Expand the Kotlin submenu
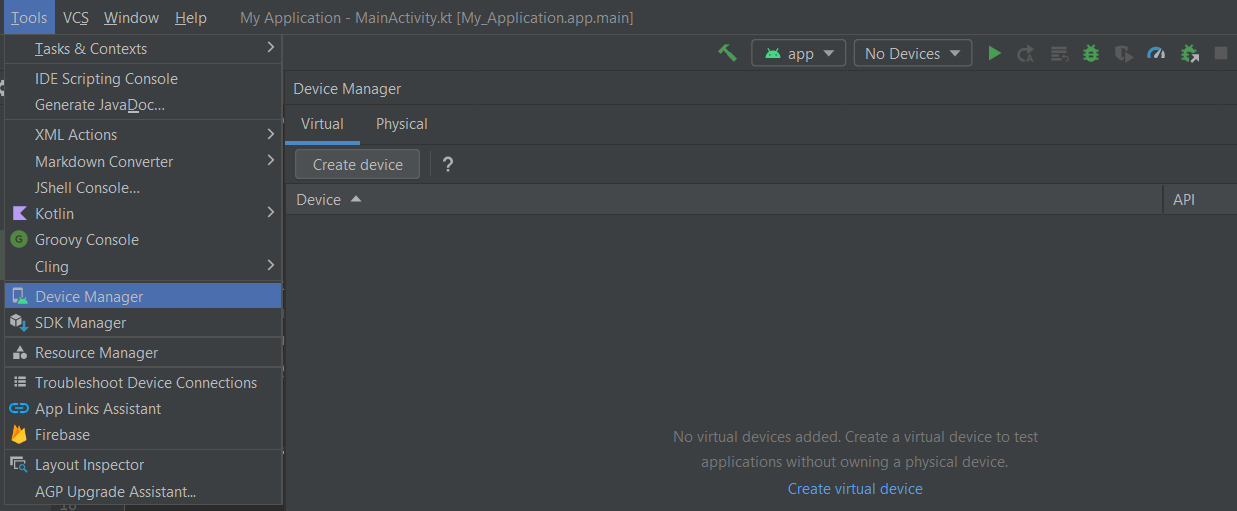The height and width of the screenshot is (511, 1237). [x=142, y=213]
